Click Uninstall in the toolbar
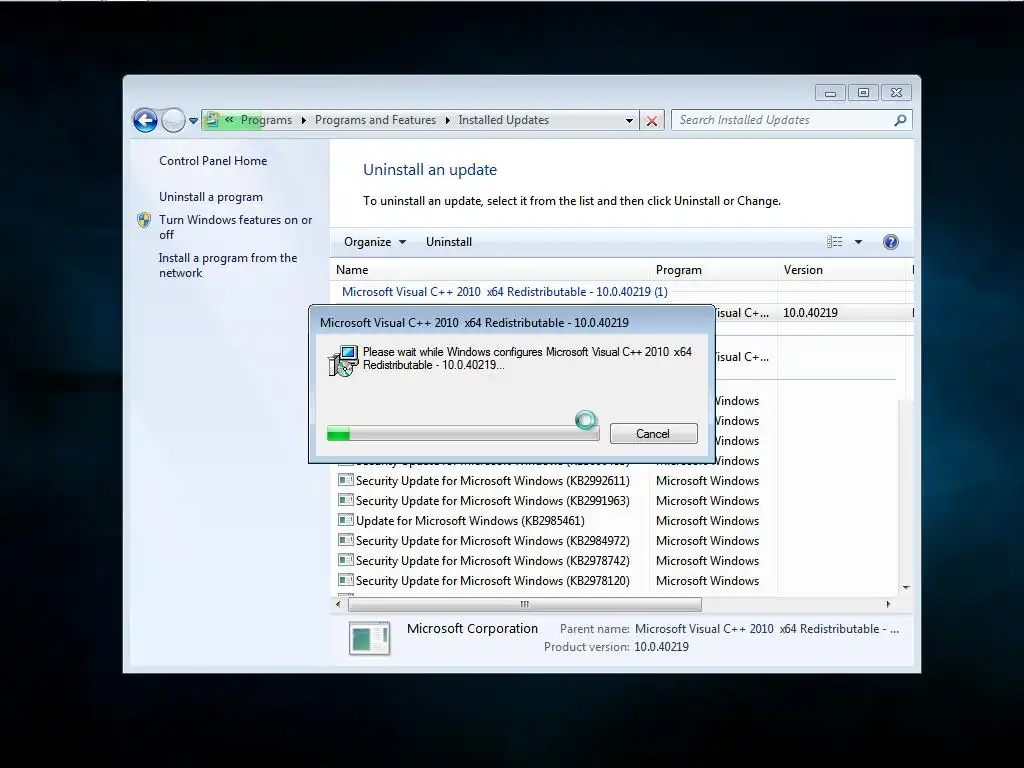This screenshot has height=768, width=1024. pyautogui.click(x=449, y=242)
